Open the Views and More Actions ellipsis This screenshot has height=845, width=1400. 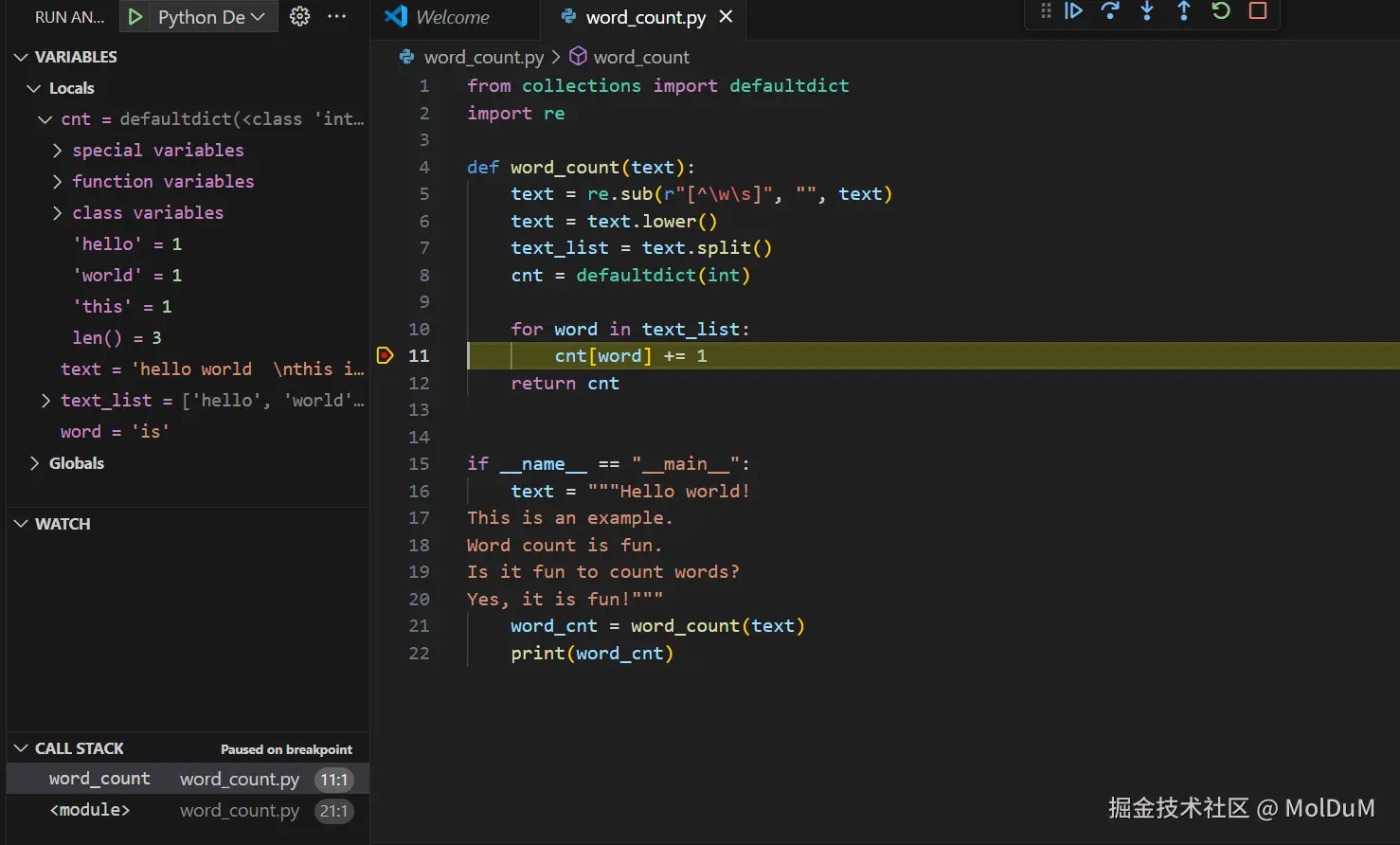pos(336,17)
